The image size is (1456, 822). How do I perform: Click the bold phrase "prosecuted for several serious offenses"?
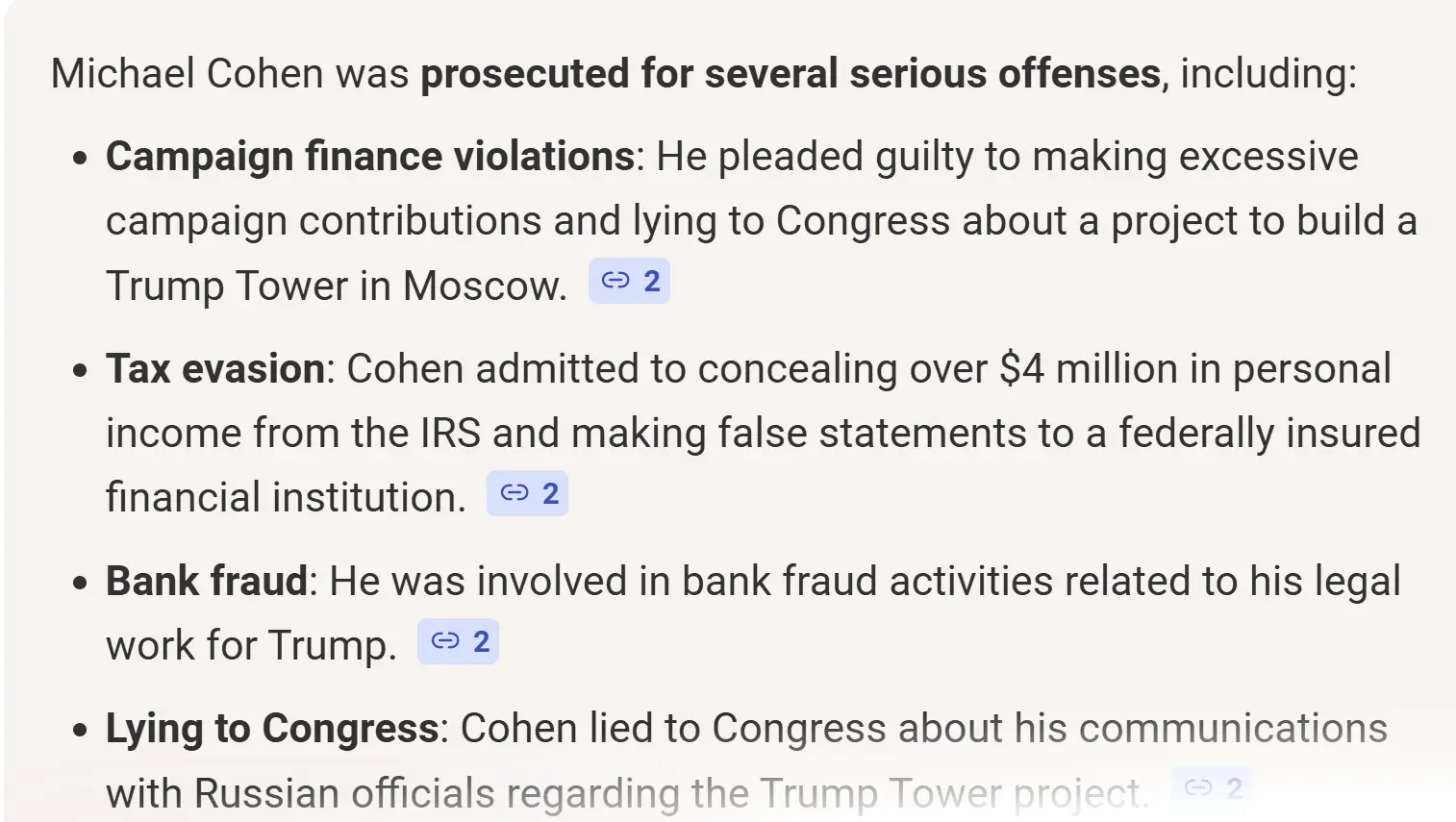click(x=791, y=74)
